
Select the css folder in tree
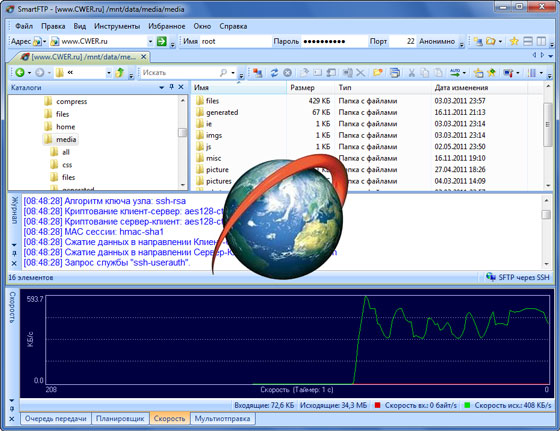point(67,165)
